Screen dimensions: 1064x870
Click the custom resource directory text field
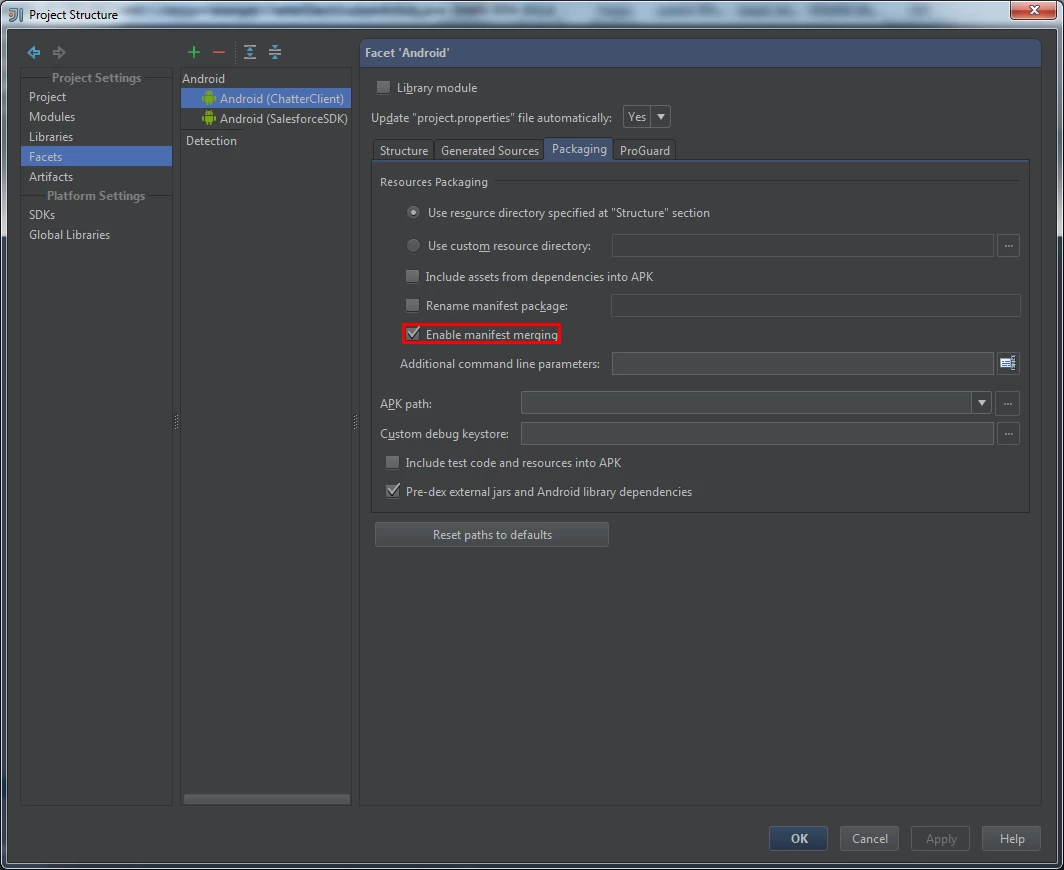(803, 246)
